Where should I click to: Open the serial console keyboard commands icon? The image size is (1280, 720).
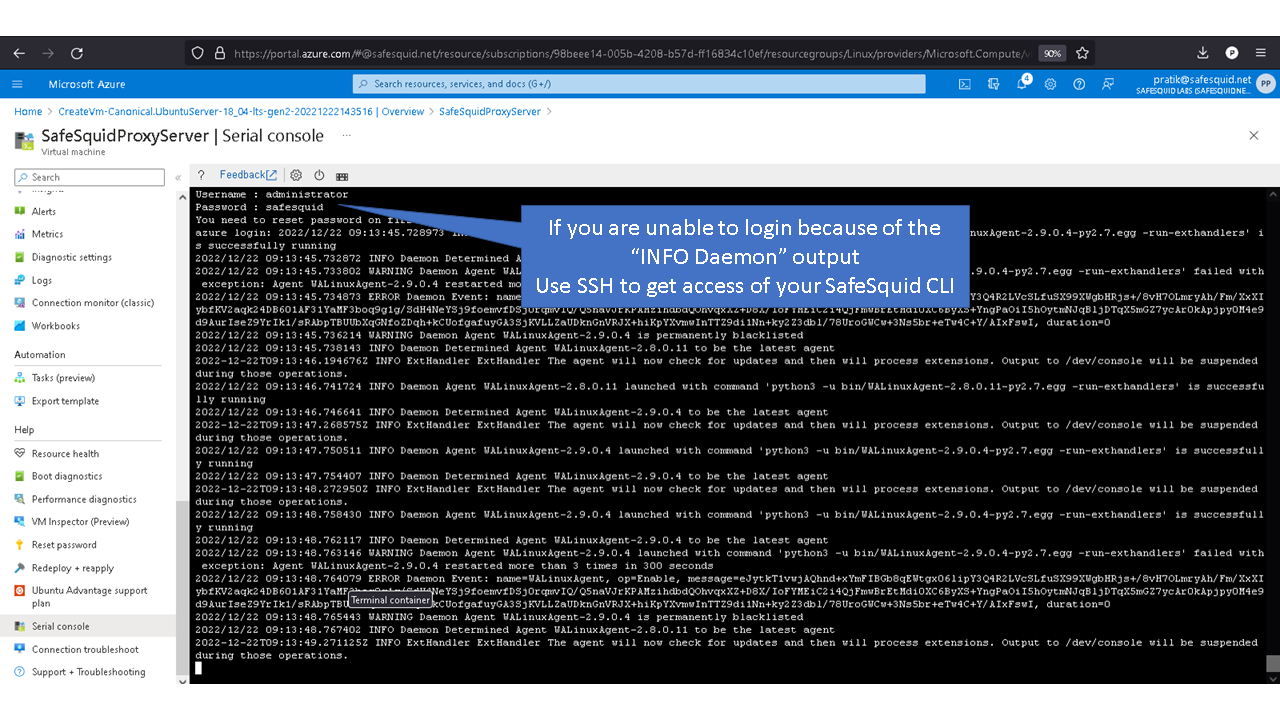[342, 176]
